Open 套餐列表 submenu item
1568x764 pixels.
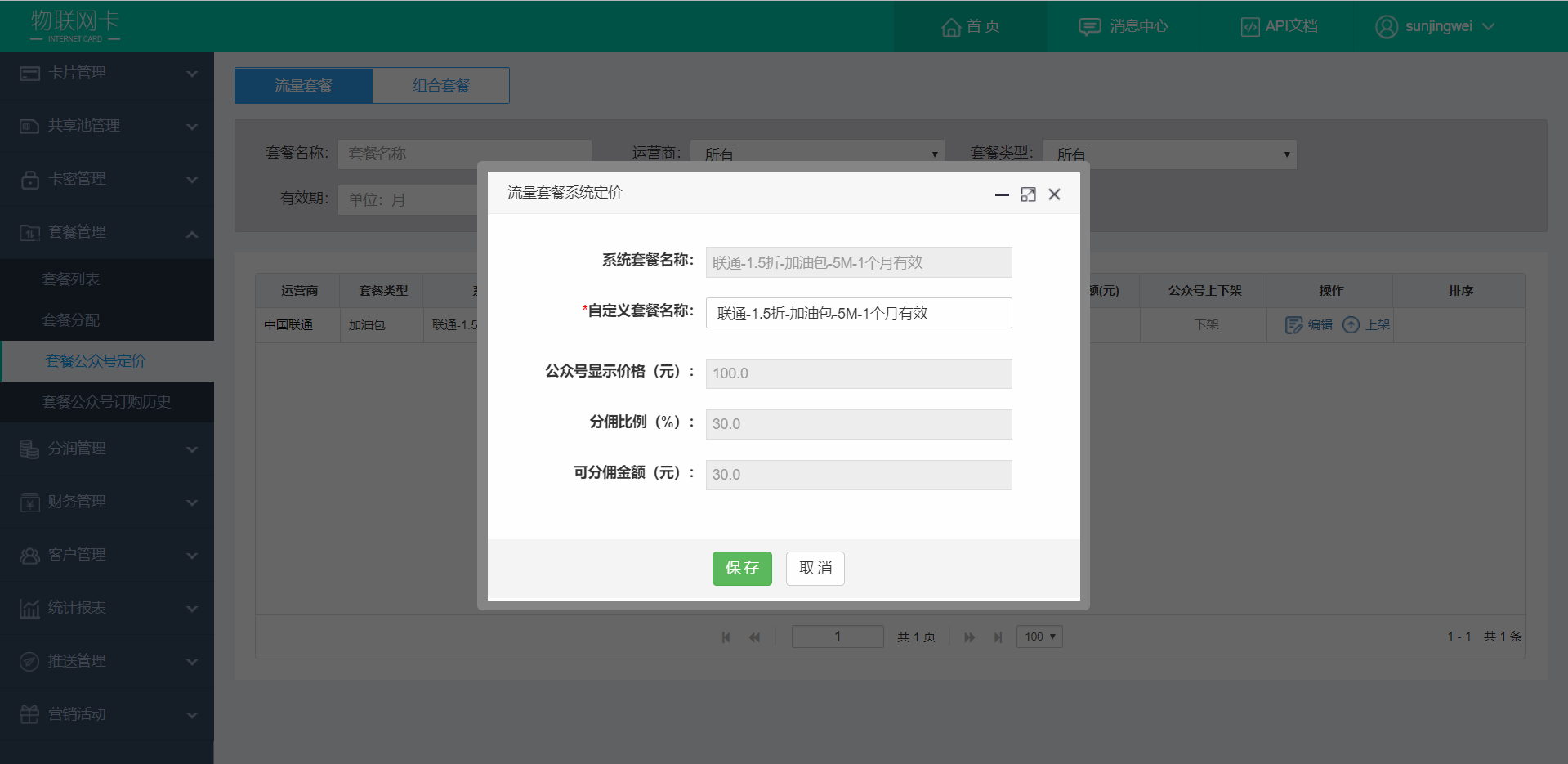tap(107, 279)
